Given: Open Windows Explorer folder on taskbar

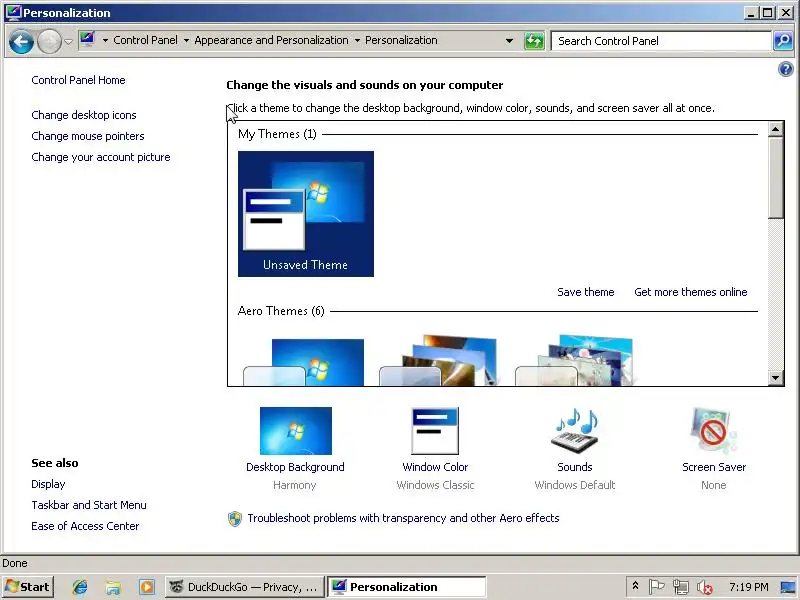Looking at the screenshot, I should pyautogui.click(x=113, y=587).
